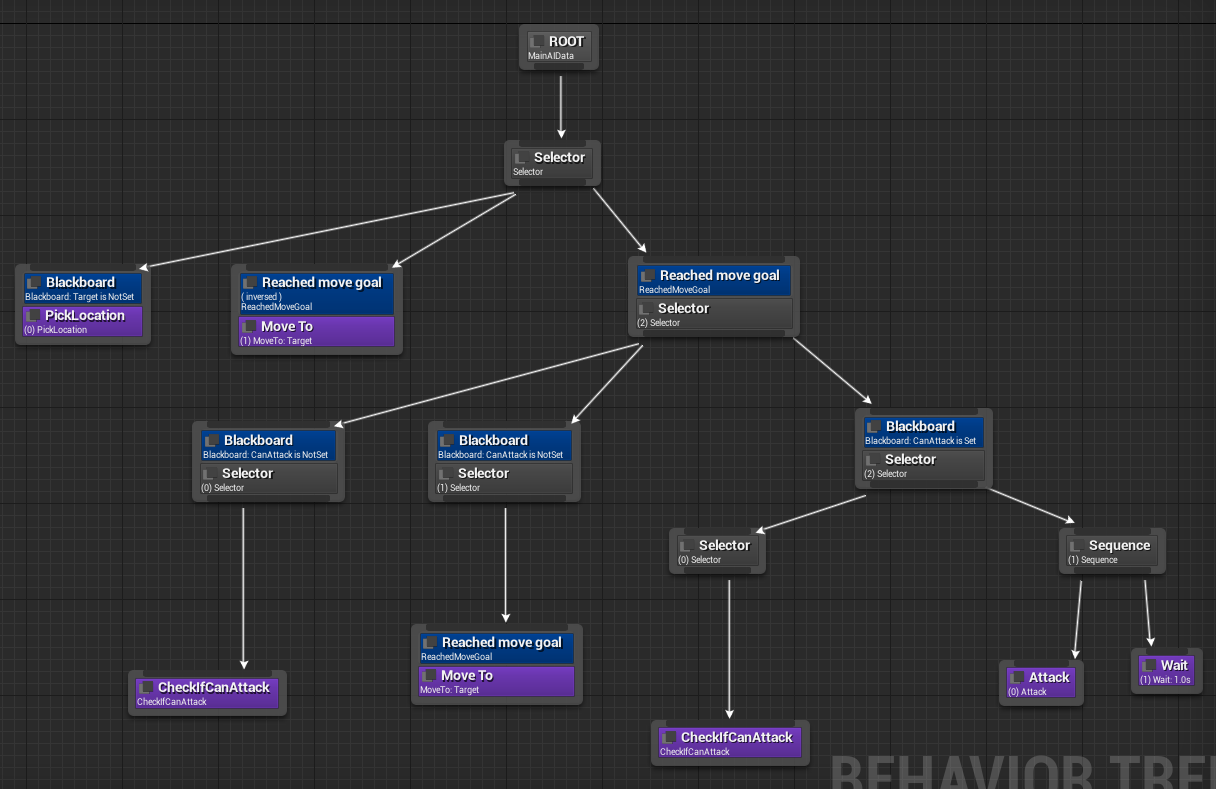Click the ROOT node icon
This screenshot has height=789, width=1216.
pyautogui.click(x=539, y=41)
